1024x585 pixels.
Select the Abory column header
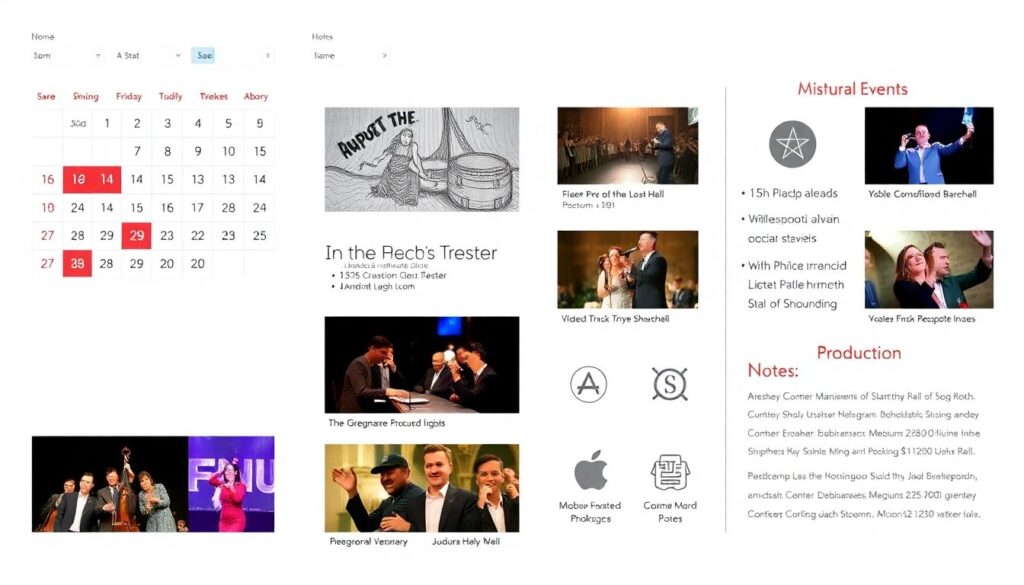256,97
